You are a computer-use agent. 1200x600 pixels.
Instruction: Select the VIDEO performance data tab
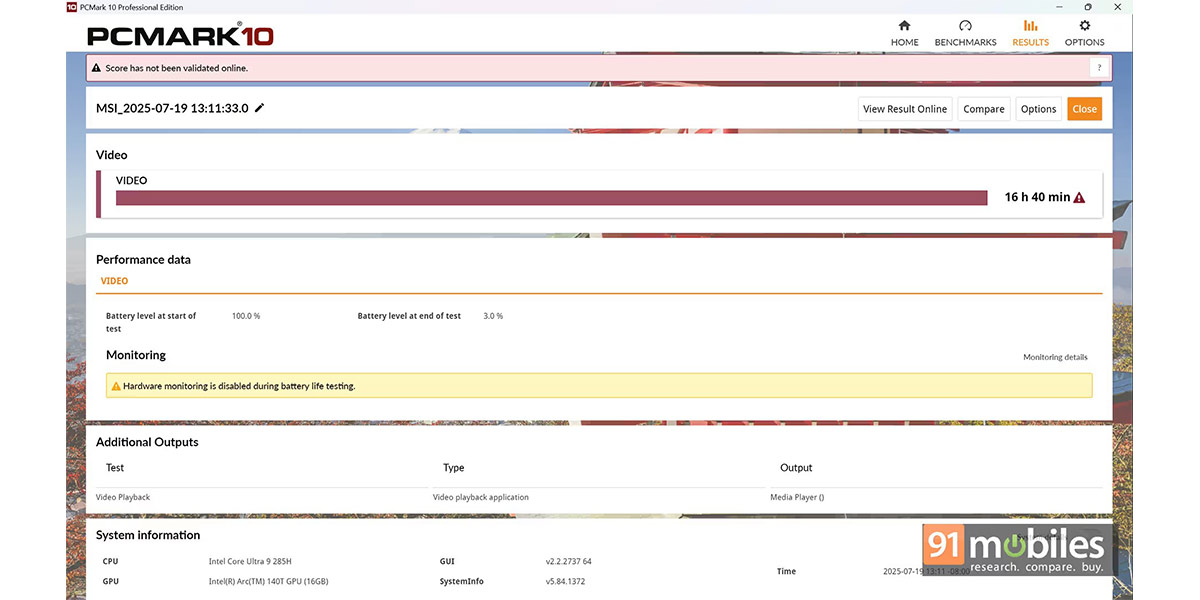point(114,281)
